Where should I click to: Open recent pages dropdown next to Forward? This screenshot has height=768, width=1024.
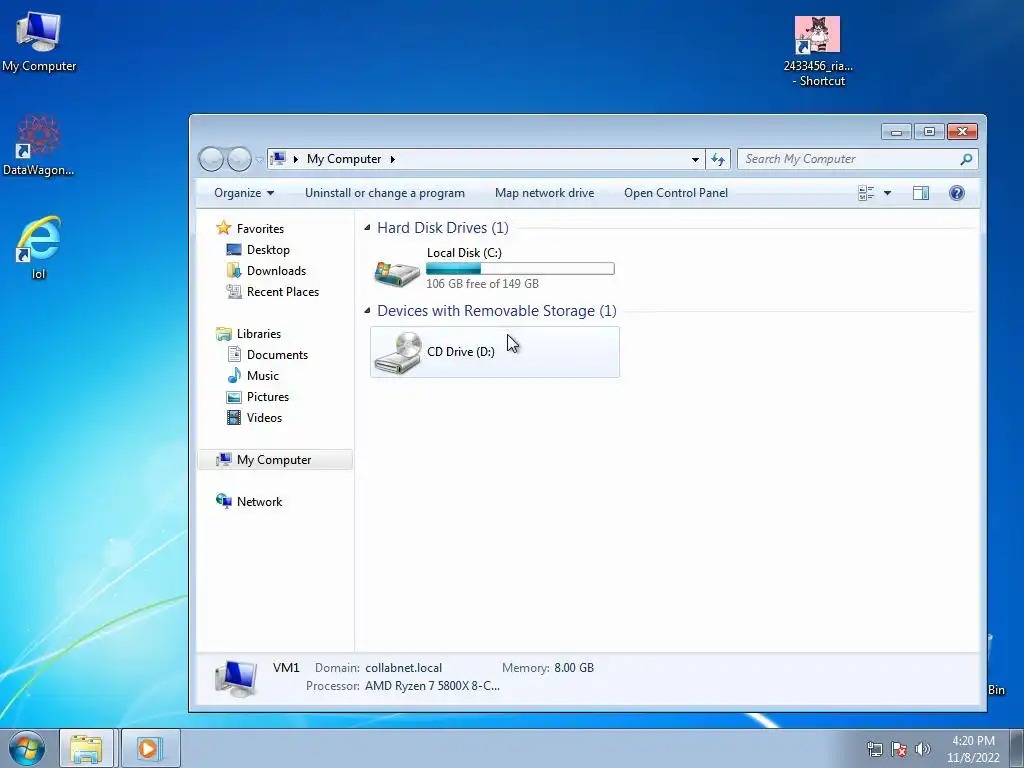pyautogui.click(x=259, y=160)
